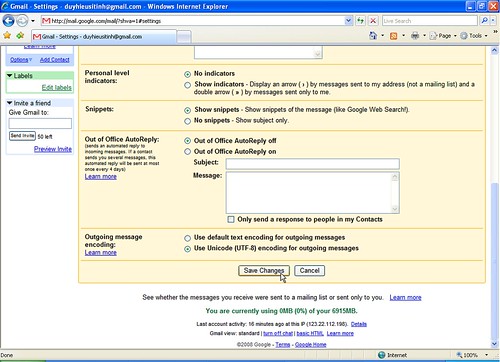Image resolution: width=500 pixels, height=362 pixels.
Task: Select the No snippets radio button
Action: pyautogui.click(x=188, y=121)
